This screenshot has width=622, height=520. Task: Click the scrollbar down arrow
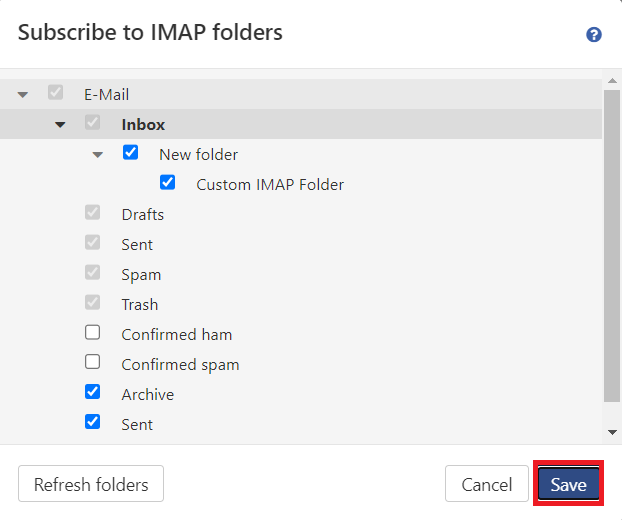613,432
